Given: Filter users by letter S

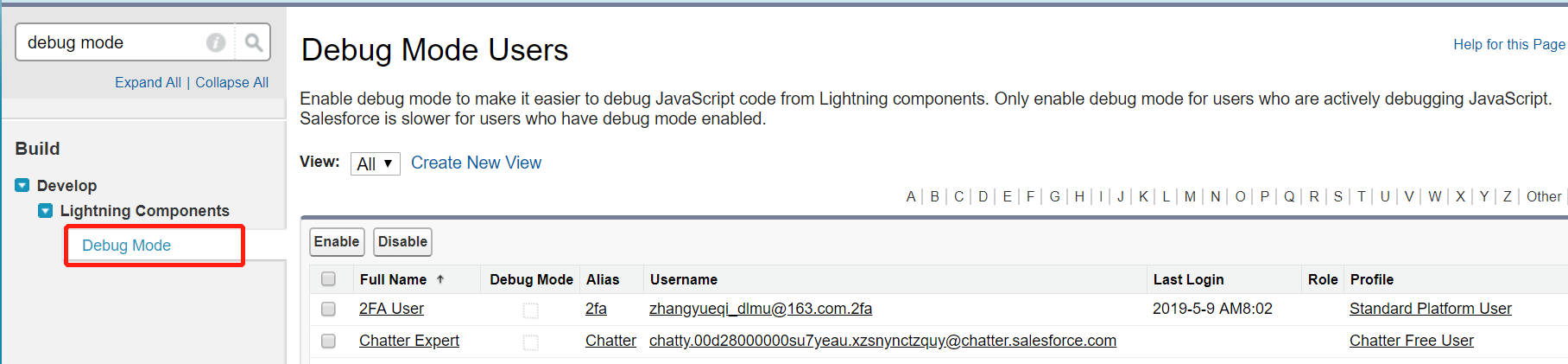Looking at the screenshot, I should 1338,196.
